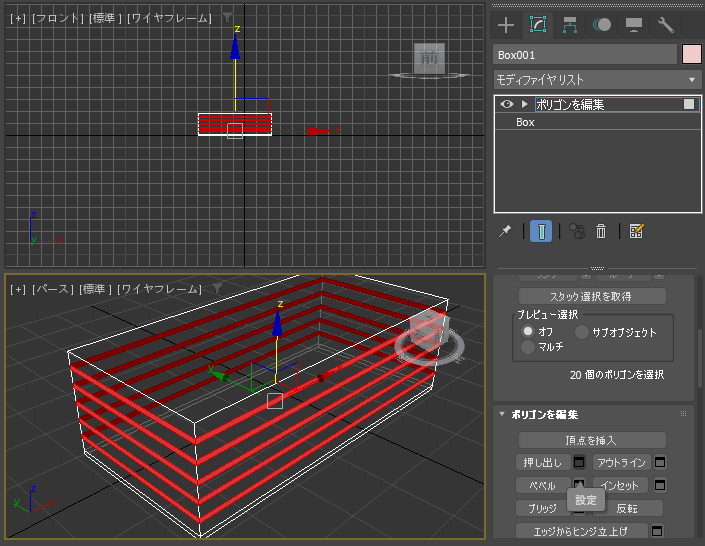The width and height of the screenshot is (705, 546).
Task: Click the trash remove-modifier icon
Action: click(601, 231)
